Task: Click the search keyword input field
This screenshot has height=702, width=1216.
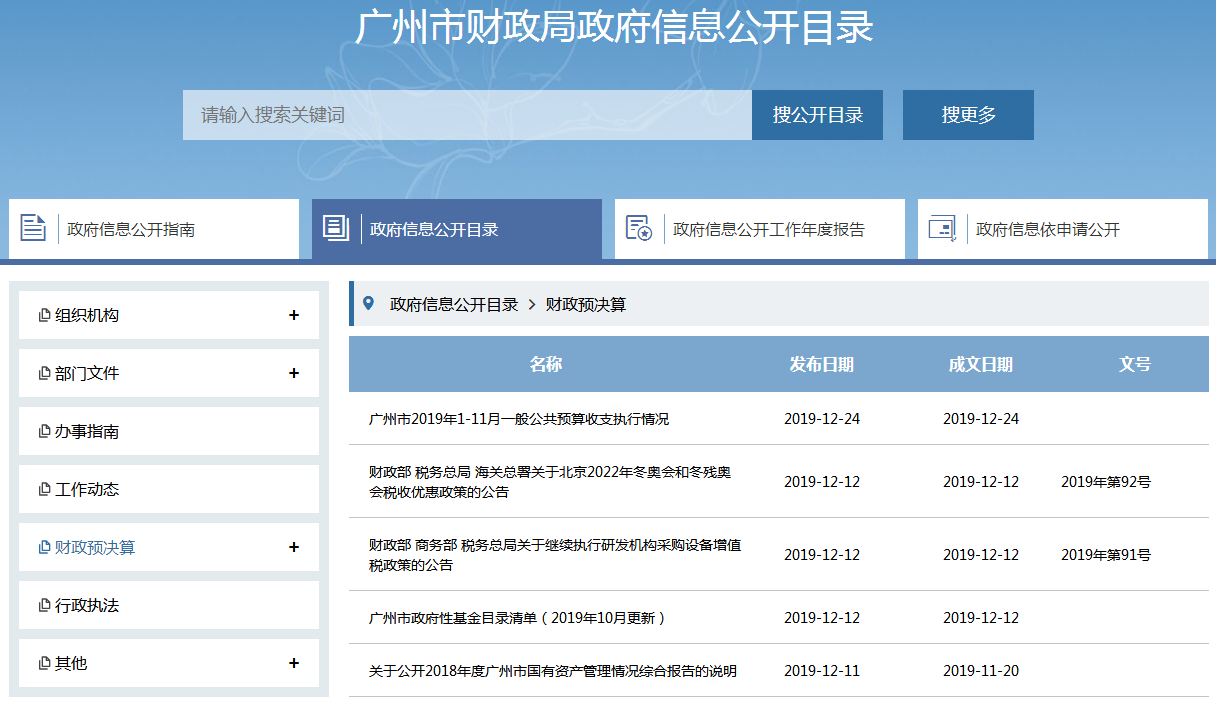Action: [x=466, y=115]
